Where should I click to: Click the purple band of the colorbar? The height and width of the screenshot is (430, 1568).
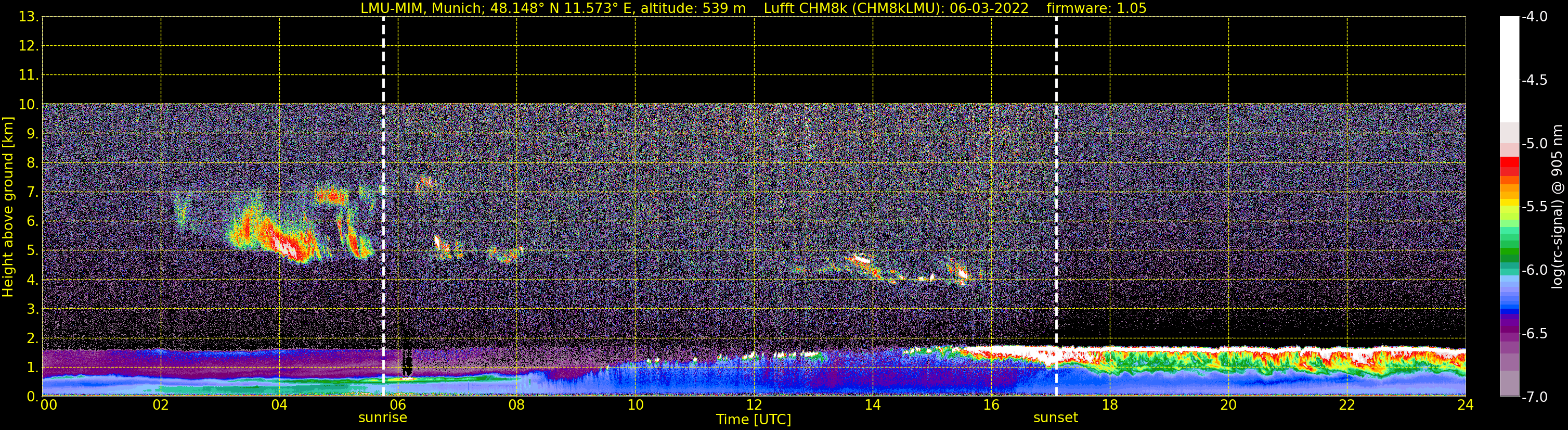point(1510,327)
